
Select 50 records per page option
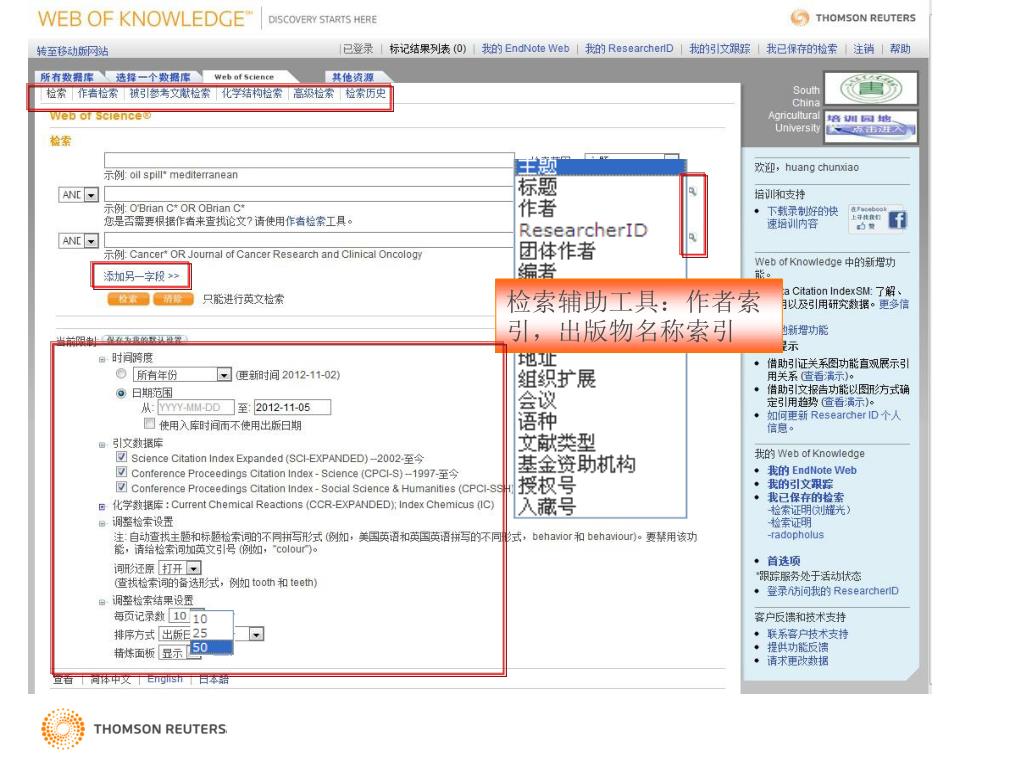point(211,647)
